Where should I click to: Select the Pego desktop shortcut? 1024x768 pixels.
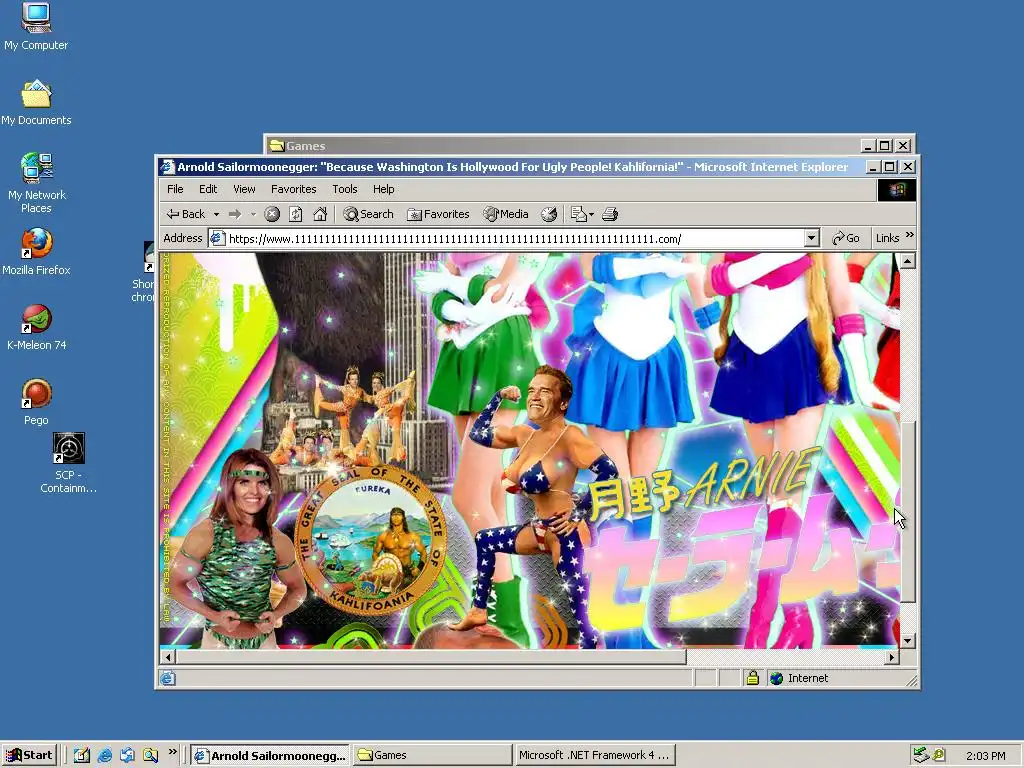pos(36,402)
